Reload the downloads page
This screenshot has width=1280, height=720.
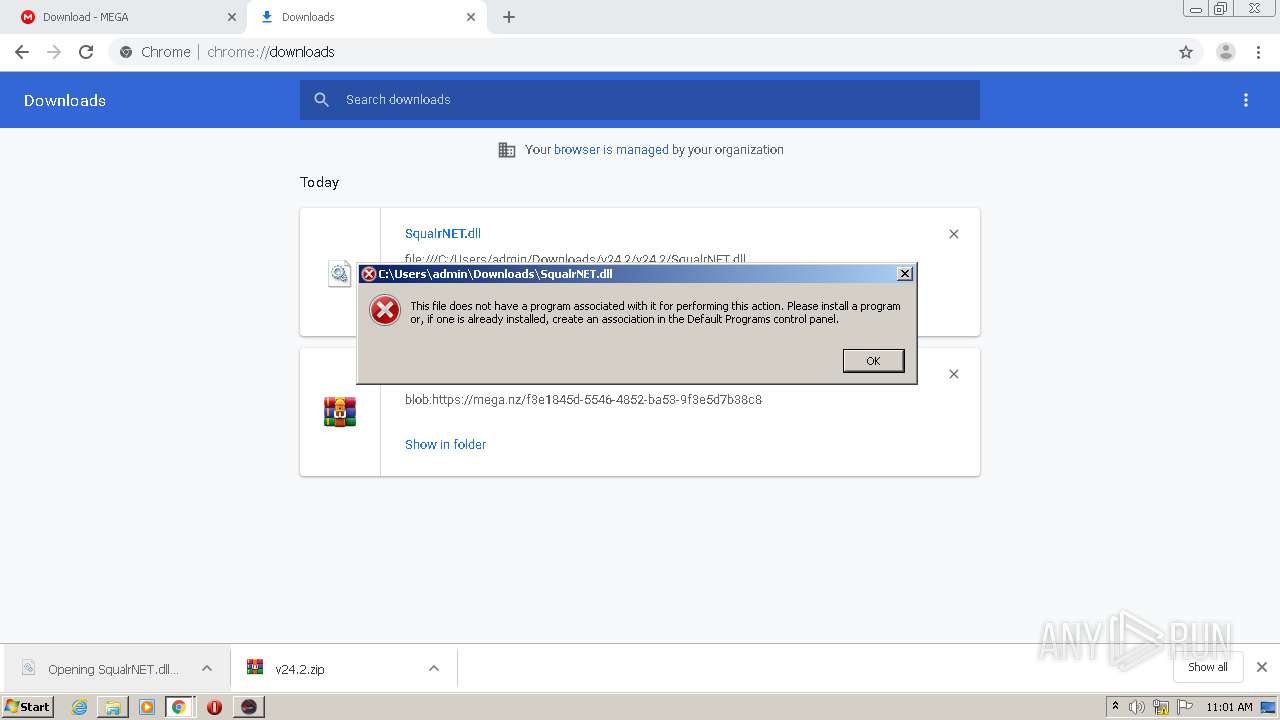coord(86,52)
